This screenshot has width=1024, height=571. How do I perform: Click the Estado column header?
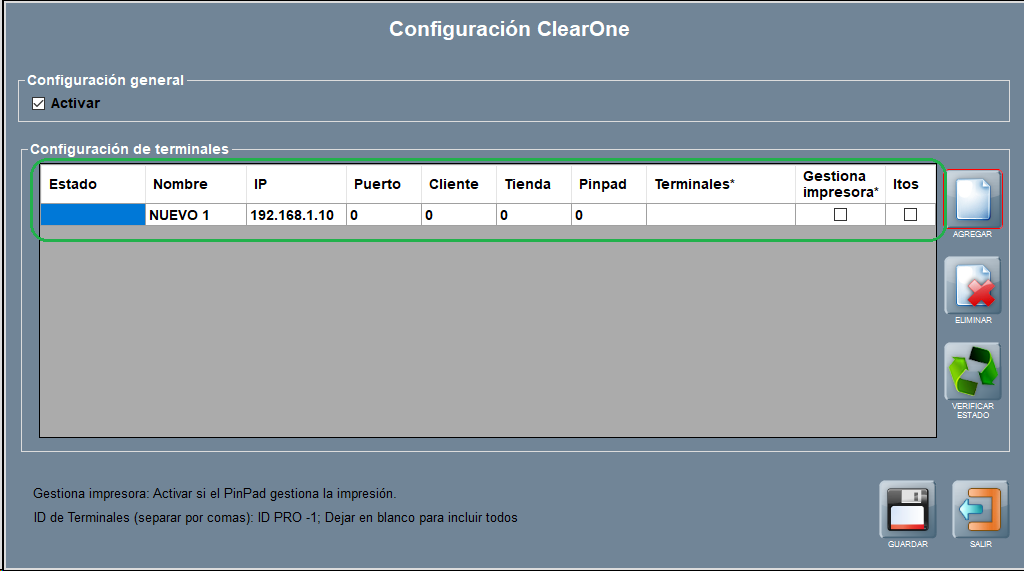click(x=92, y=184)
